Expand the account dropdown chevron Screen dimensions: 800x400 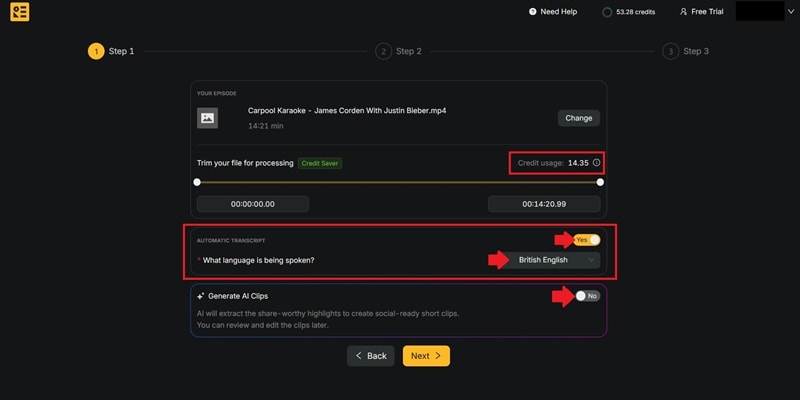(x=791, y=12)
